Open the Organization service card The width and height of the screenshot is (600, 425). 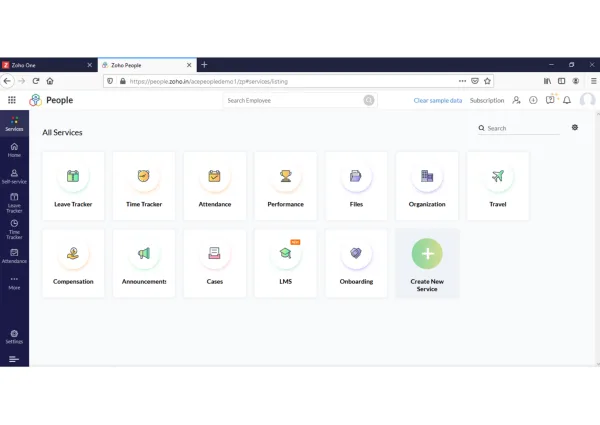[x=427, y=186]
